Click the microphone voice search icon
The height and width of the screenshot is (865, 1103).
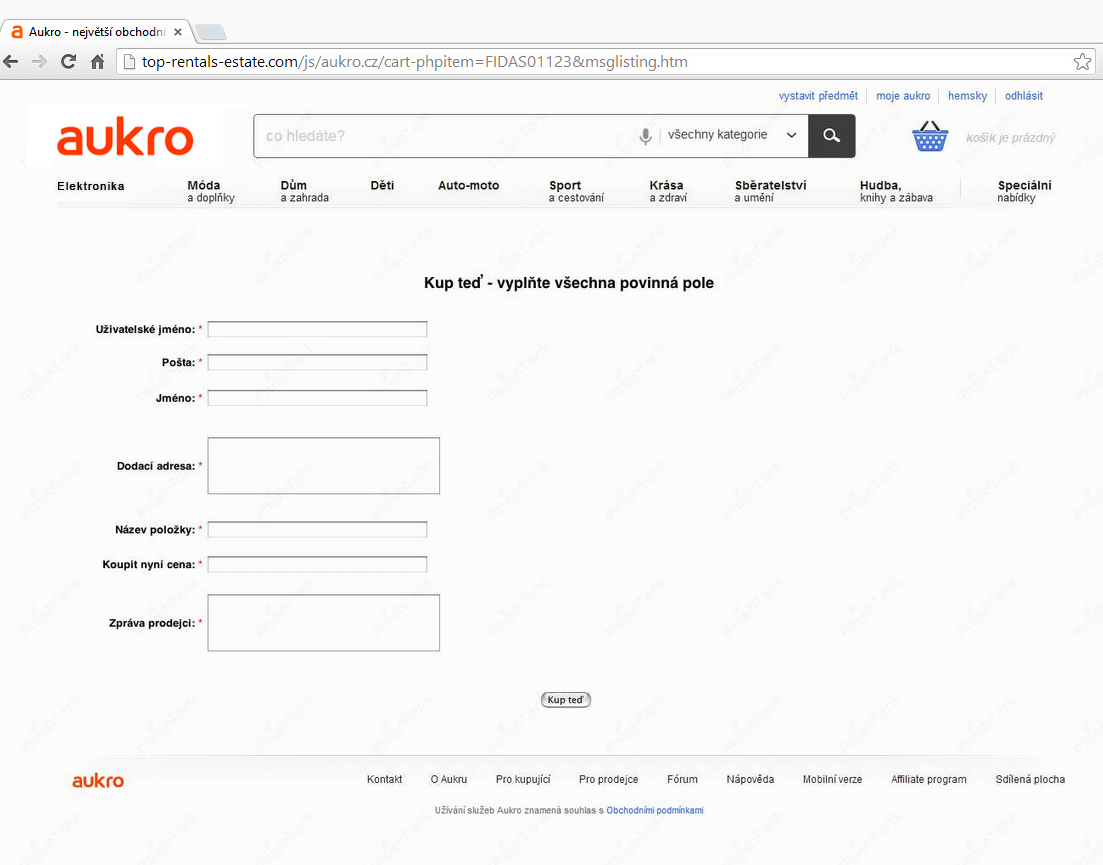click(645, 136)
